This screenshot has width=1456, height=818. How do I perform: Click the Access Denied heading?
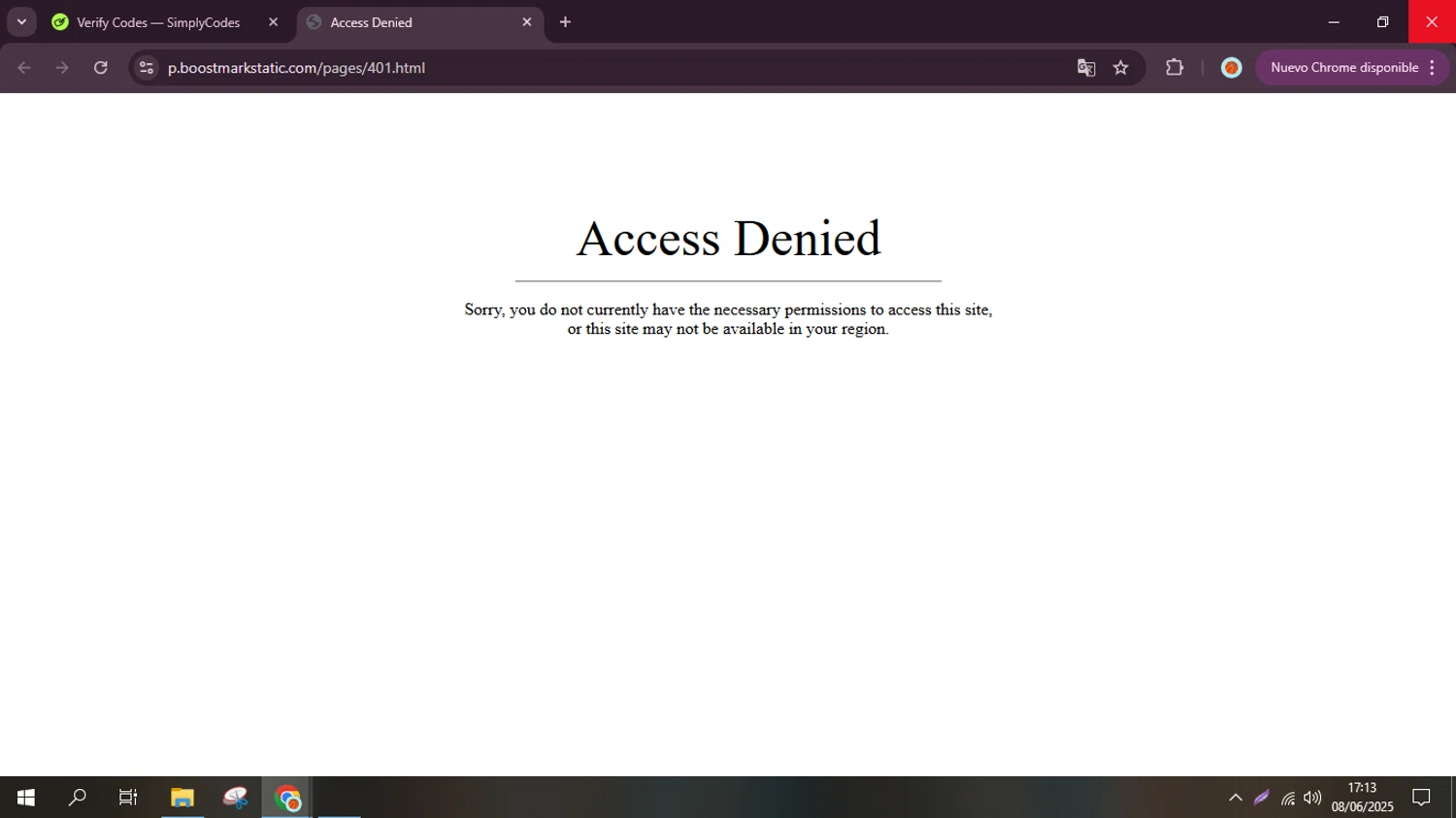[729, 239]
